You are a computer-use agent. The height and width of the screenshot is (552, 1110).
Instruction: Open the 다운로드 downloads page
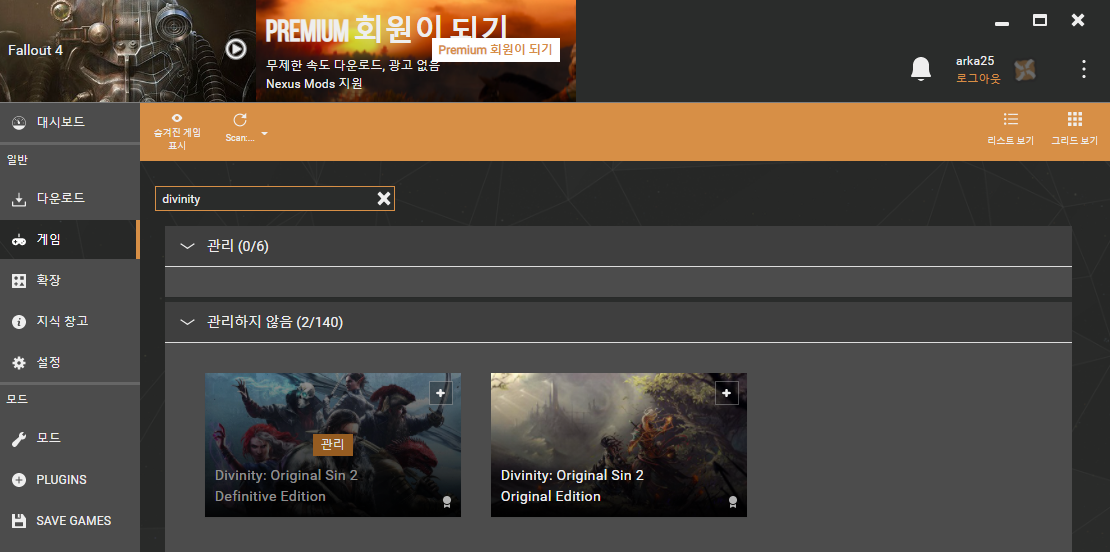(x=69, y=199)
